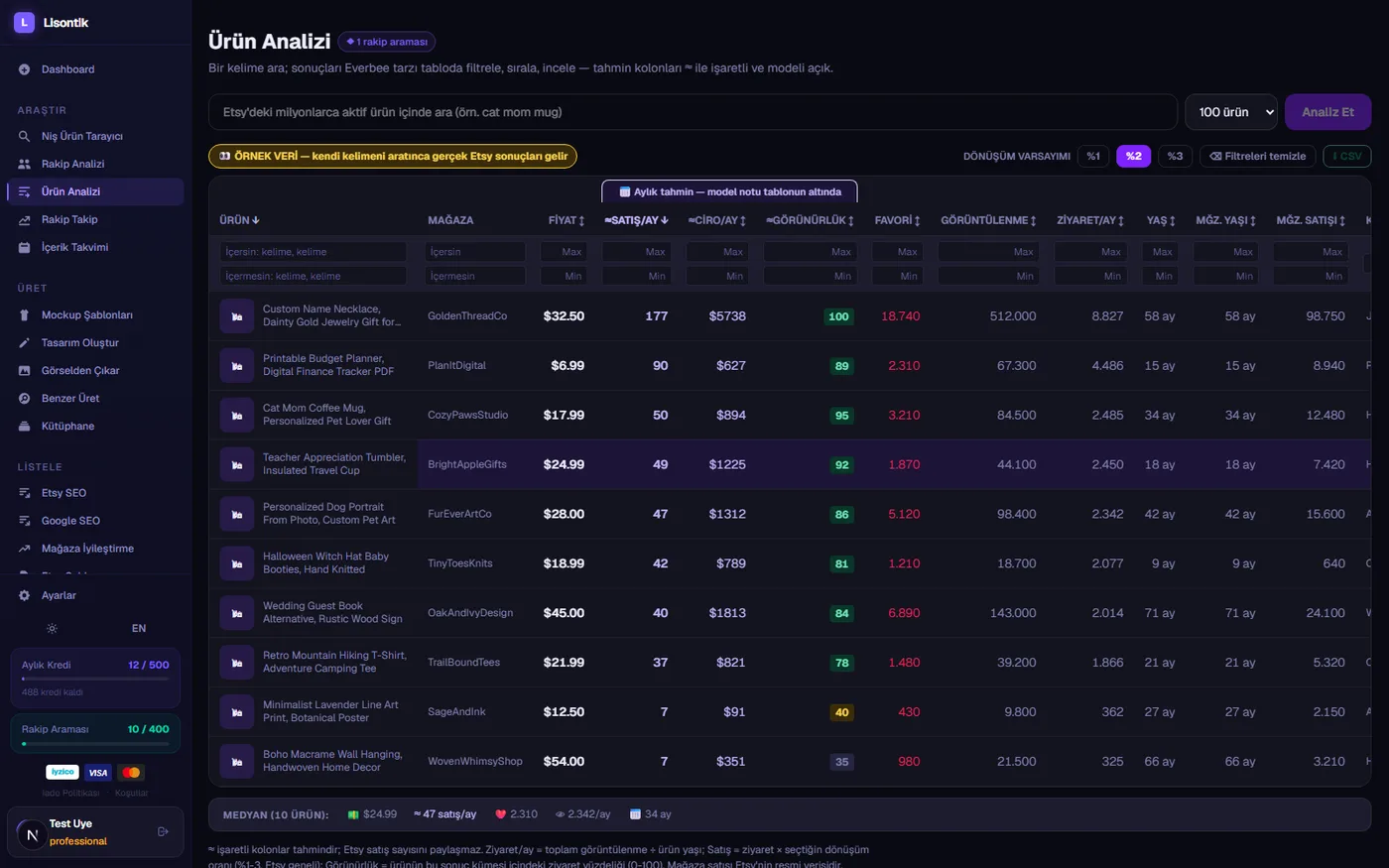The image size is (1389, 868).
Task: Click the ÜRÜN 'İçersin: kelime' filter field
Action: [x=314, y=252]
